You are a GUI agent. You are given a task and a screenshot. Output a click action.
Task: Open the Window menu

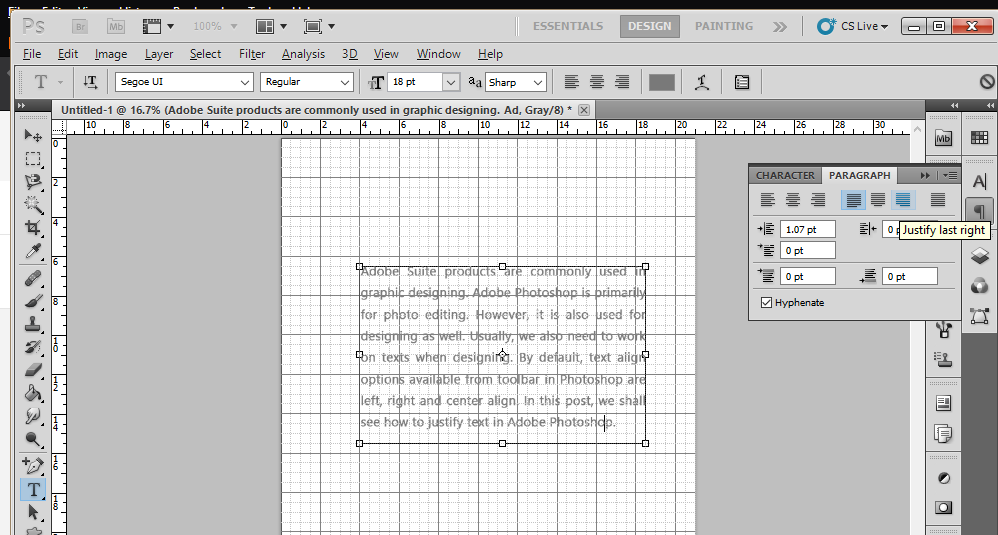(439, 54)
